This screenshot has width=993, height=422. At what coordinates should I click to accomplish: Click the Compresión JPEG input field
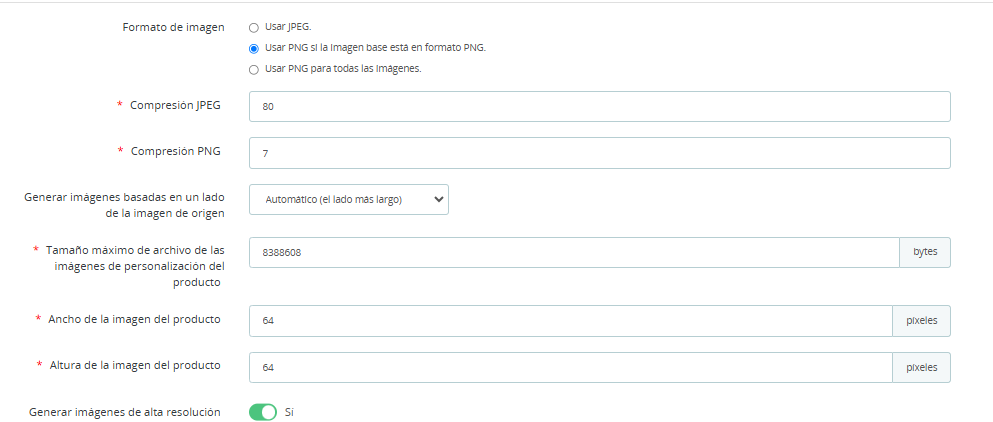[599, 107]
